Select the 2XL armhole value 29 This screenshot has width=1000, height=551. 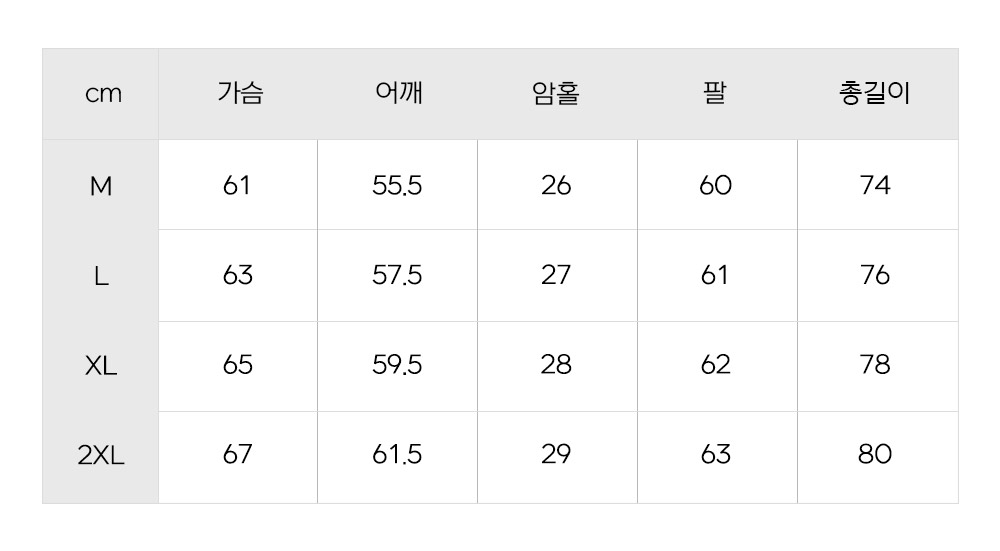click(x=556, y=455)
